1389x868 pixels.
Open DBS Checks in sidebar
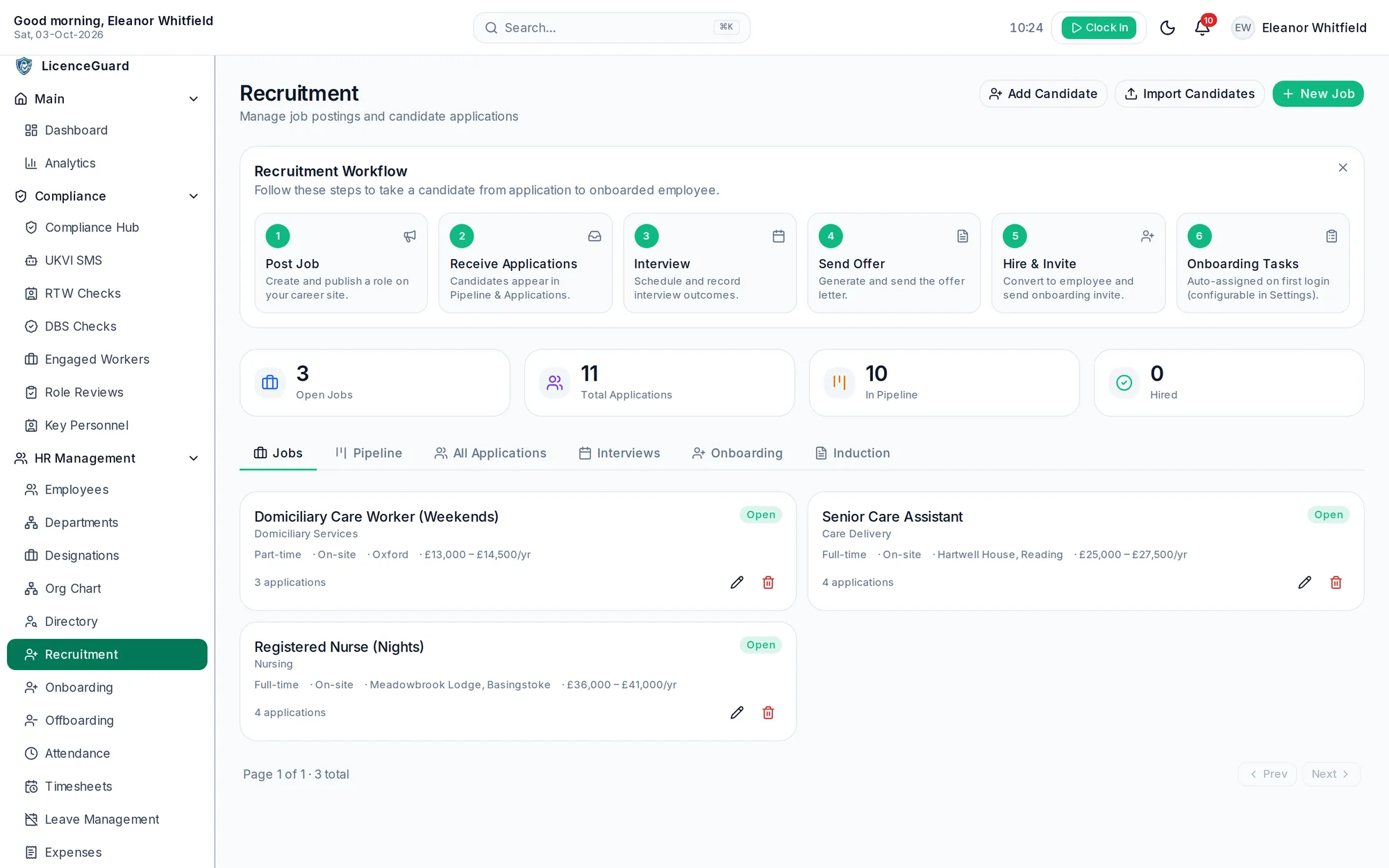click(108, 326)
